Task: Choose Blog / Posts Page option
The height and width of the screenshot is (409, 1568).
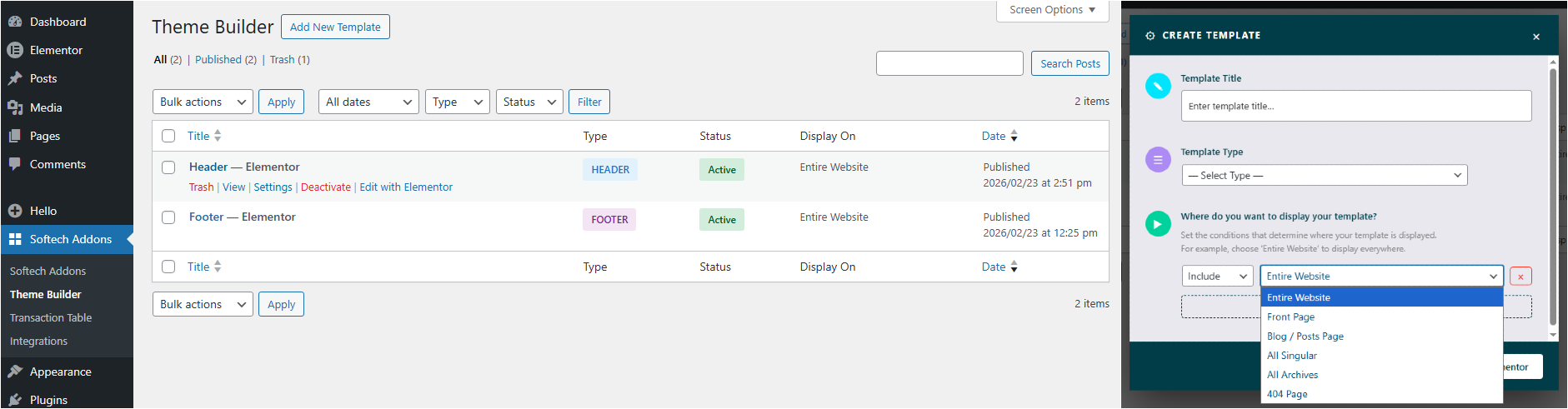Action: 1382,336
